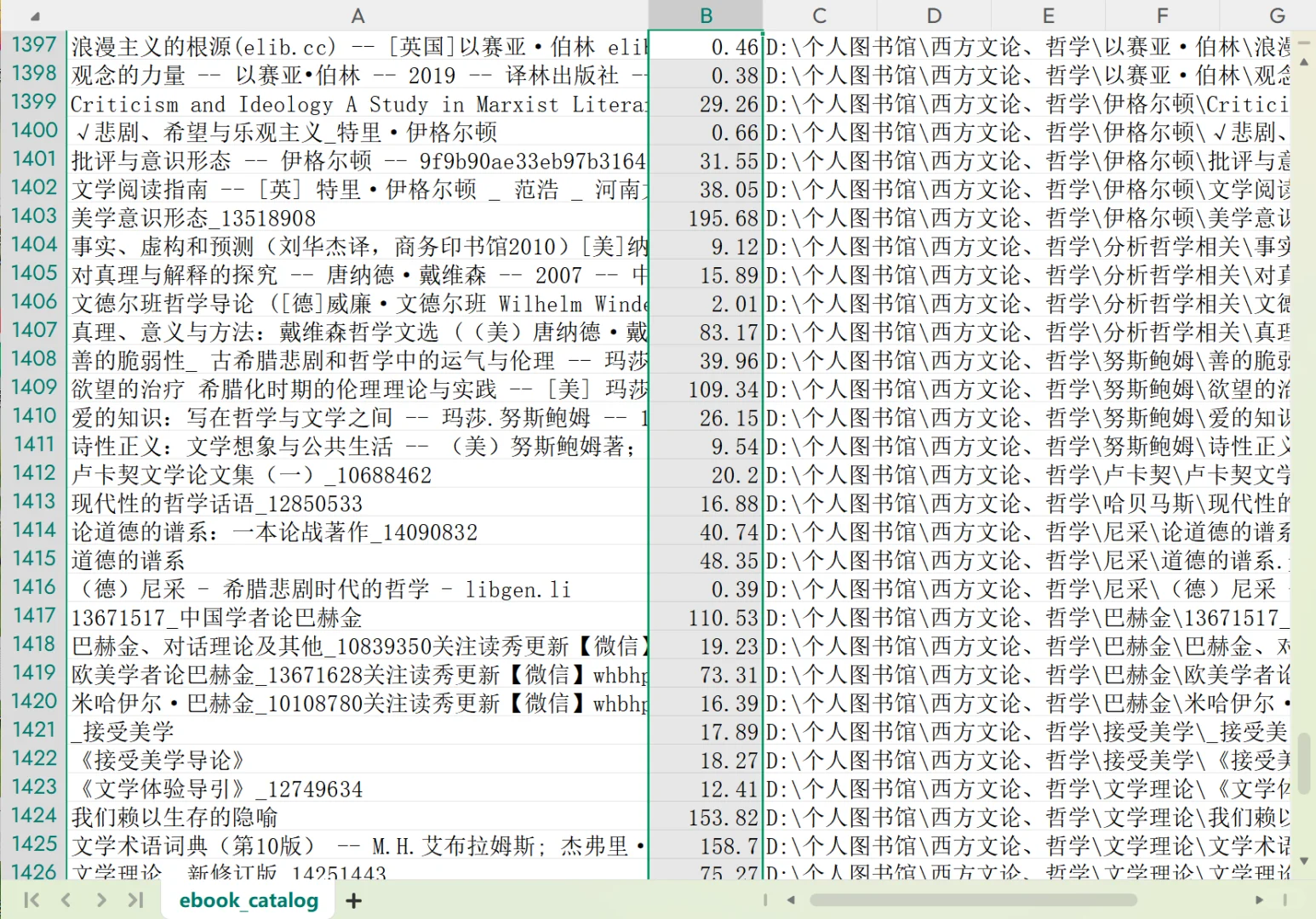This screenshot has height=919, width=1316.
Task: Go to next sheet arrow
Action: tap(101, 899)
